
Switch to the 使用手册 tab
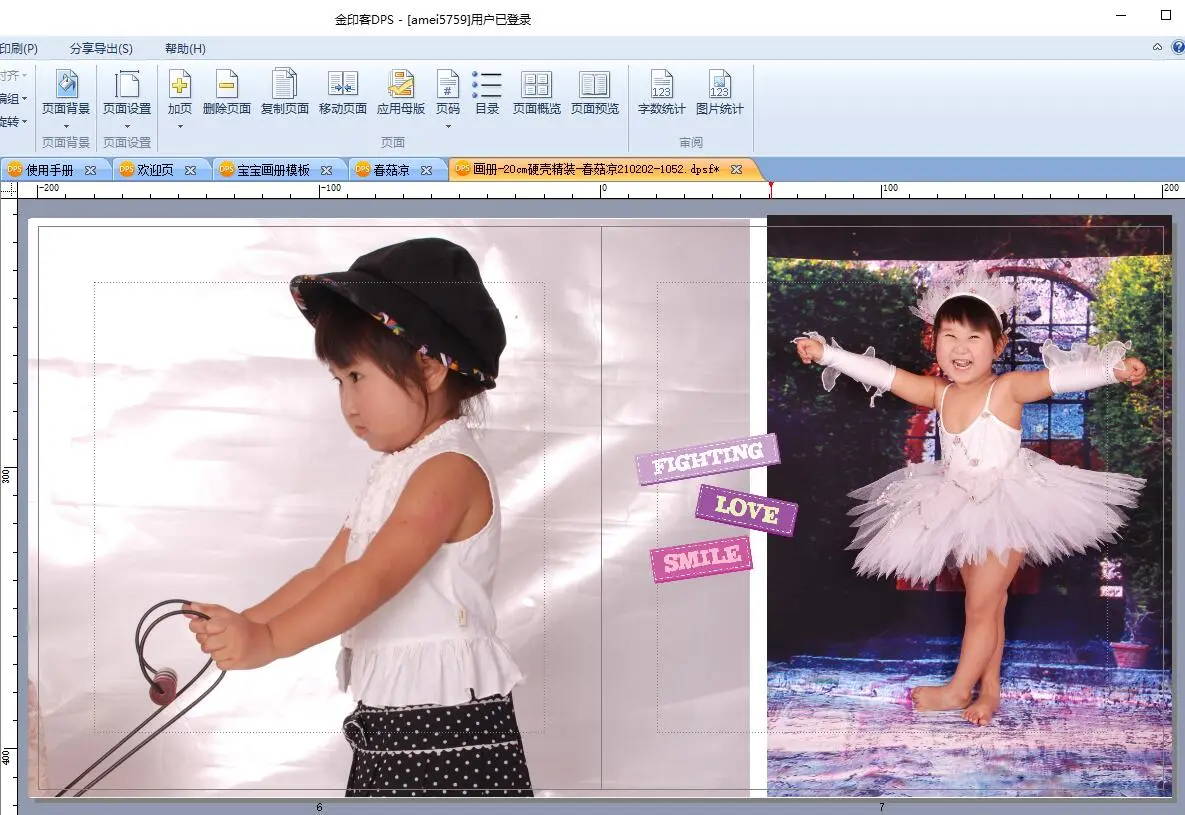[x=50, y=170]
